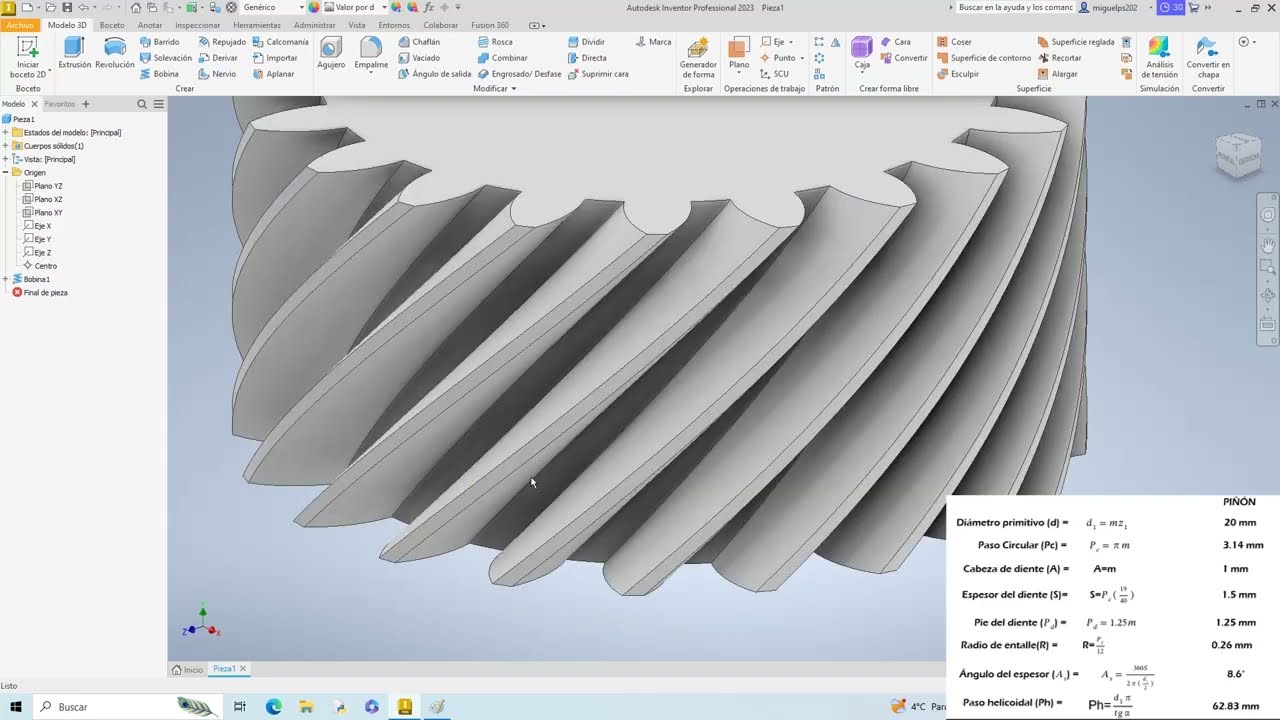Choose the Barrido sweep tool
Screen dimensions: 1280x720
pos(160,42)
